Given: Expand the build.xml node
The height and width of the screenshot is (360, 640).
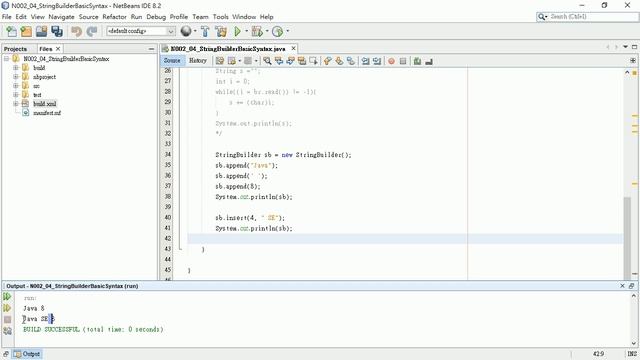Looking at the screenshot, I should click(x=16, y=104).
